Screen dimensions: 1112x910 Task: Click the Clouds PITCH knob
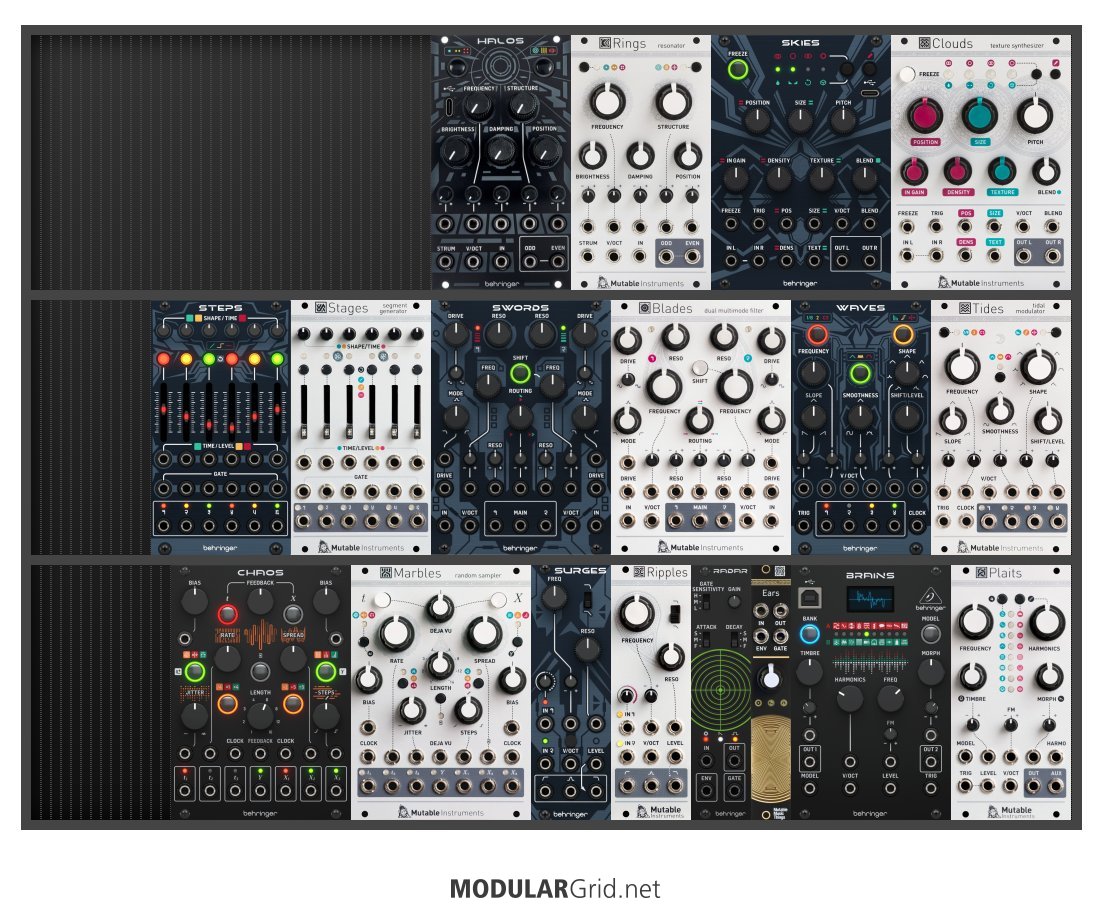pos(1035,115)
